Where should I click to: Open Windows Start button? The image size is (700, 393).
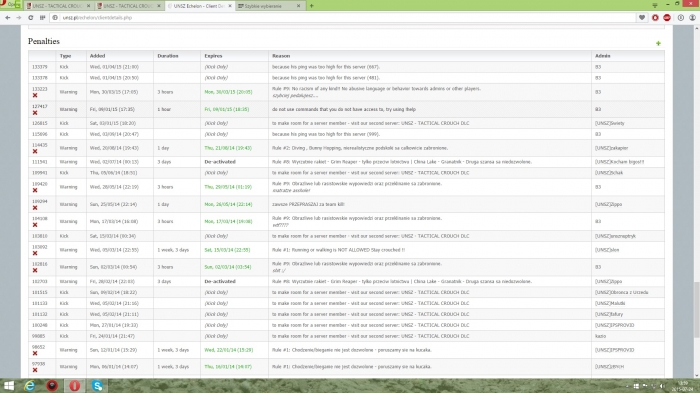pyautogui.click(x=8, y=385)
